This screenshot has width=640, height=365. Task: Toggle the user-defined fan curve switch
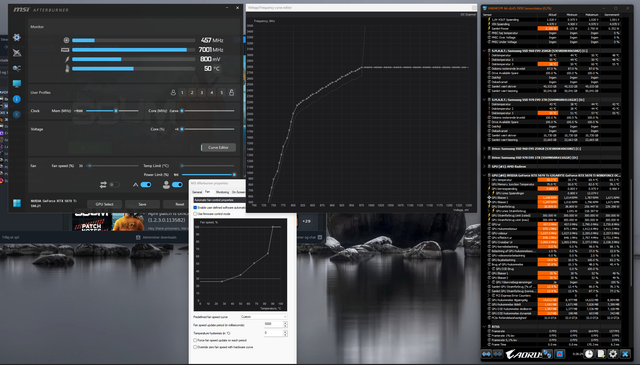click(x=177, y=185)
